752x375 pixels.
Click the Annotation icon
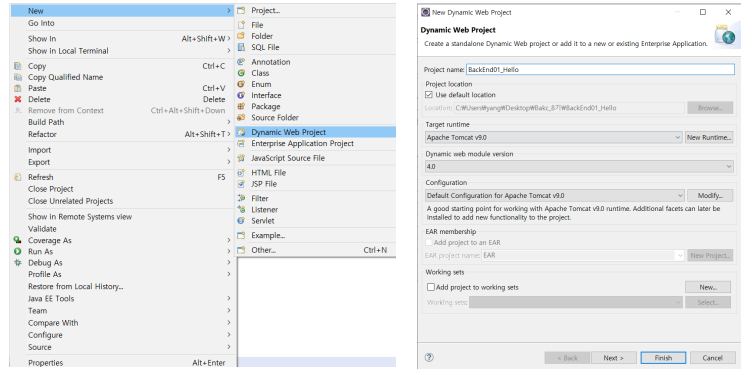(x=242, y=62)
